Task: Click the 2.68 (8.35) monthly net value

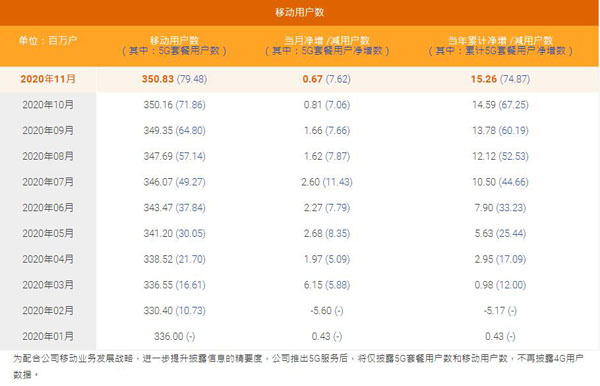Action: (x=327, y=233)
